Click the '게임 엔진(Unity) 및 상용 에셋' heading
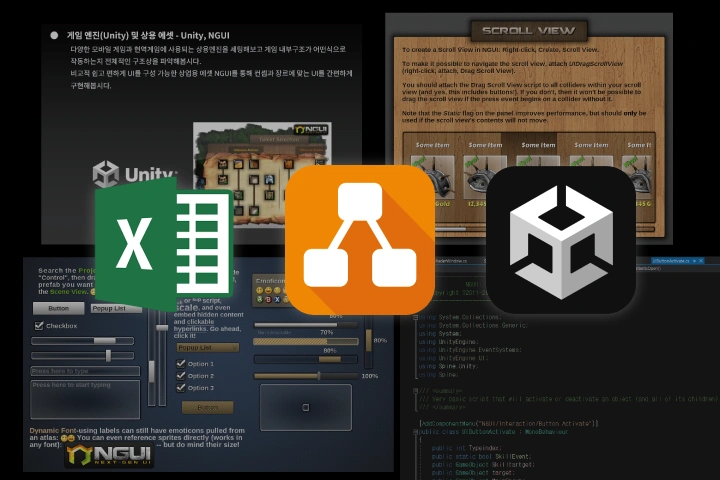 coord(148,35)
